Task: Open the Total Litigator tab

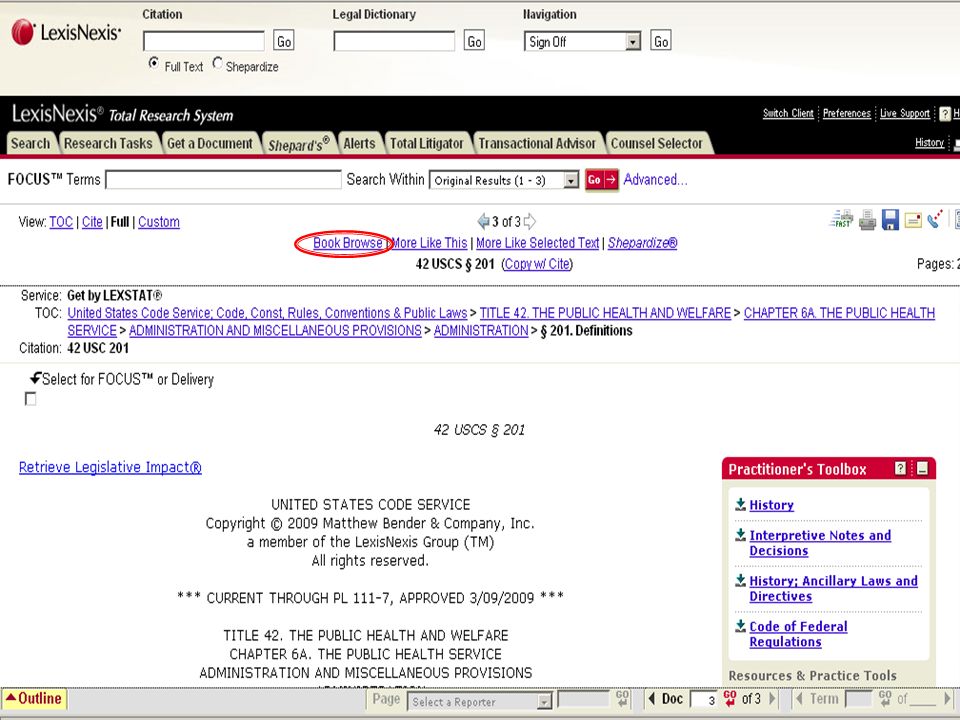Action: (427, 143)
